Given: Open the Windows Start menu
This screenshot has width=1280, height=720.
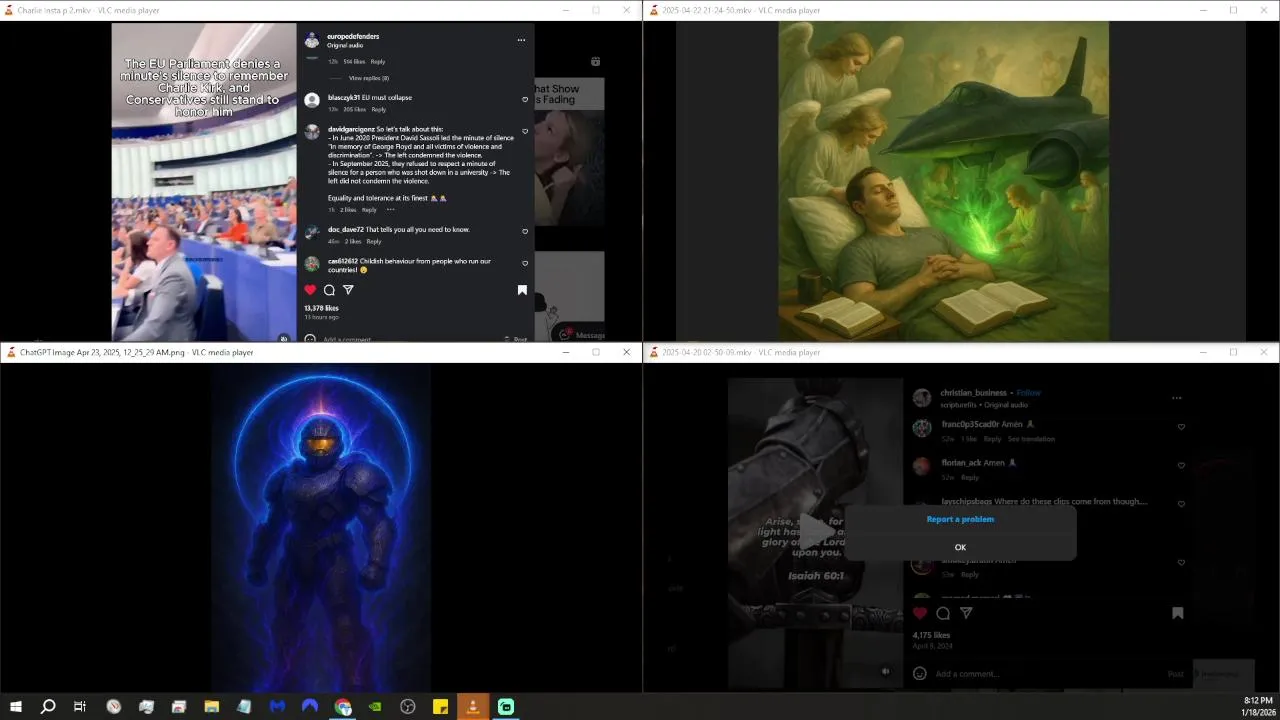Looking at the screenshot, I should pos(16,707).
